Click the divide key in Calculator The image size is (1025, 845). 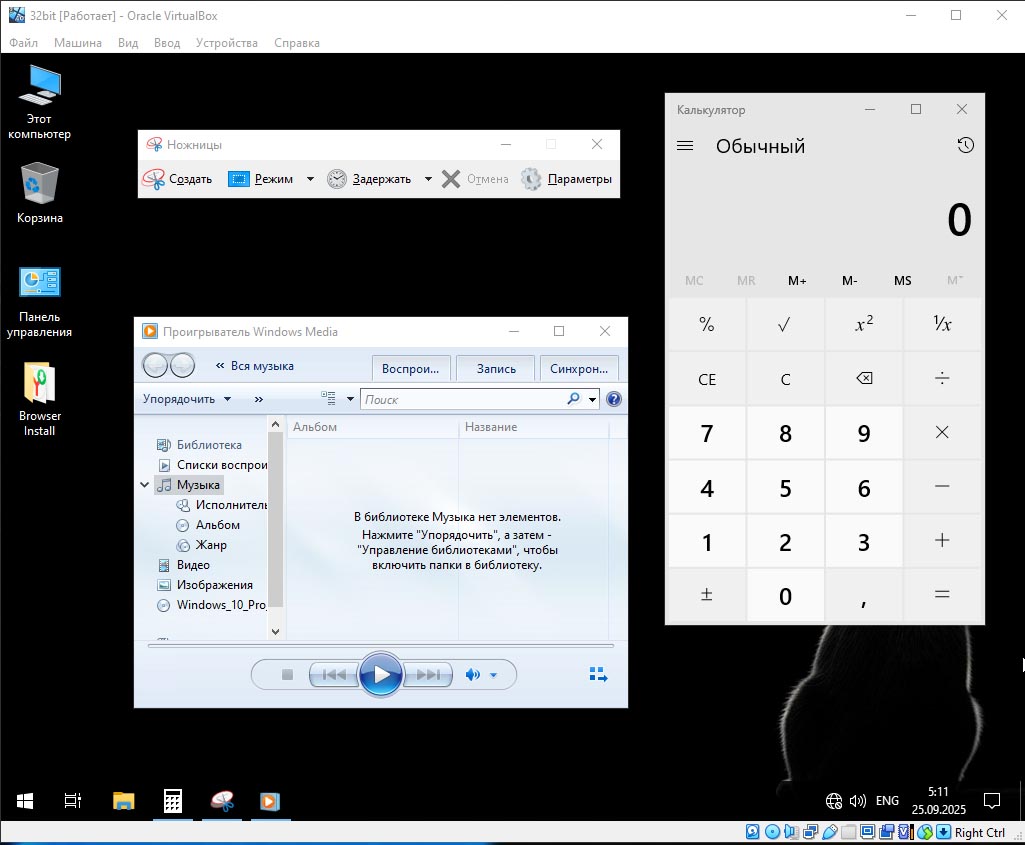click(x=942, y=378)
